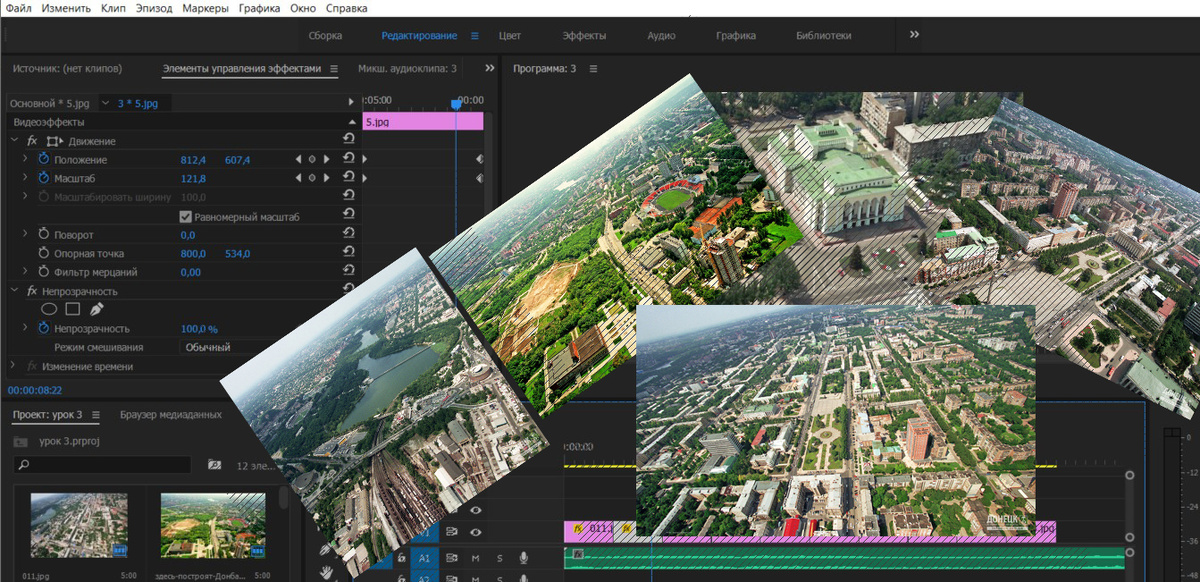The image size is (1200, 582).
Task: Toggle animation stopwatch for Масштаб
Action: 44,178
